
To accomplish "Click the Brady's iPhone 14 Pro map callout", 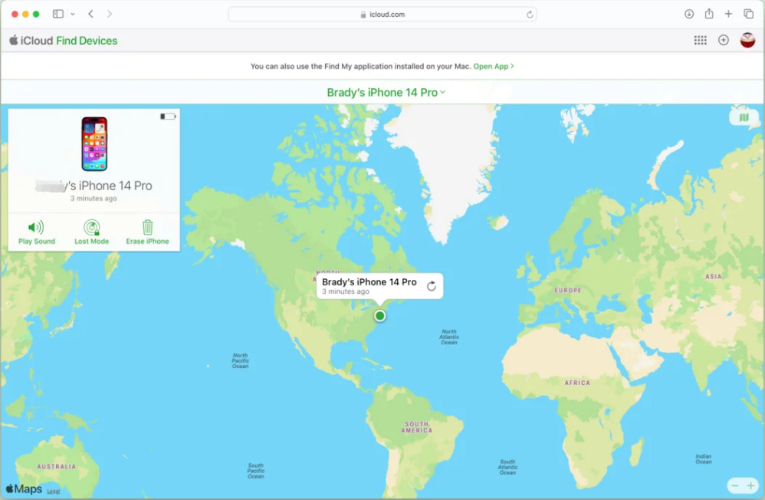I will tap(380, 286).
